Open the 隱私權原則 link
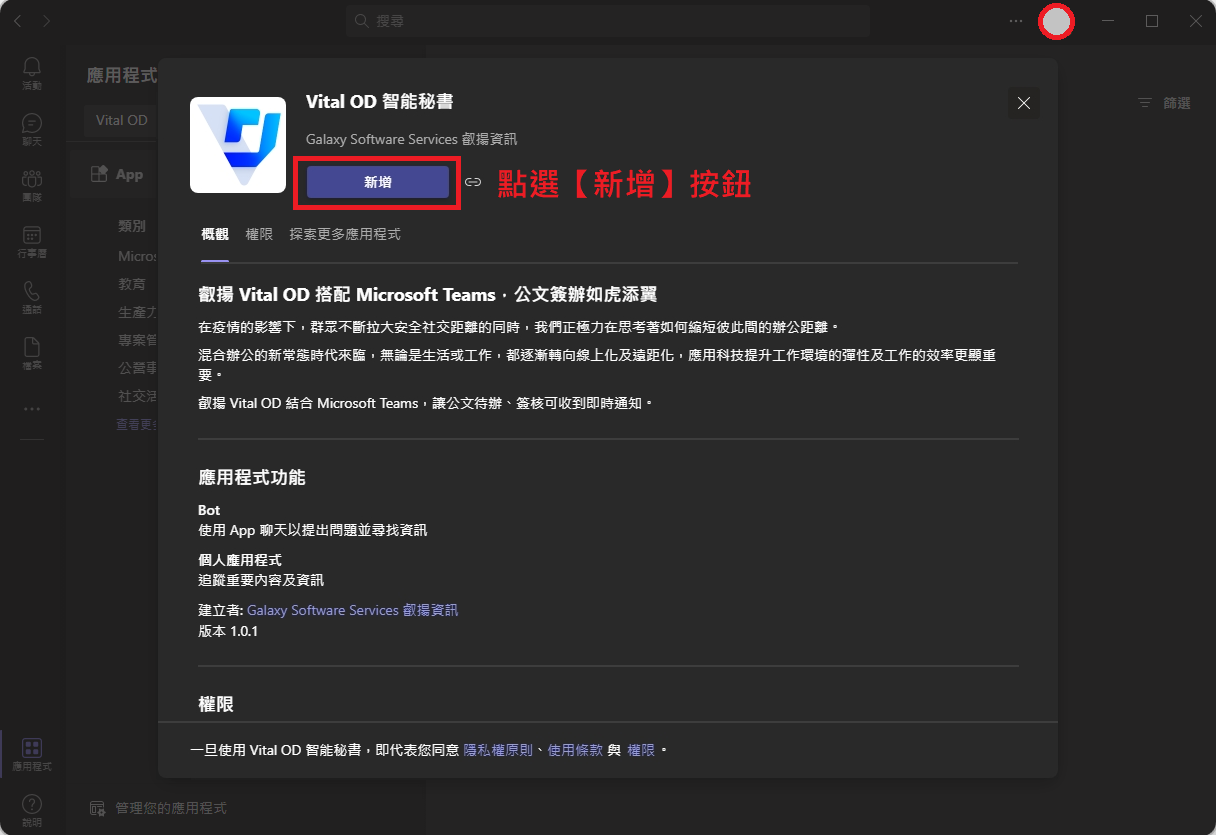This screenshot has height=835, width=1216. point(498,750)
